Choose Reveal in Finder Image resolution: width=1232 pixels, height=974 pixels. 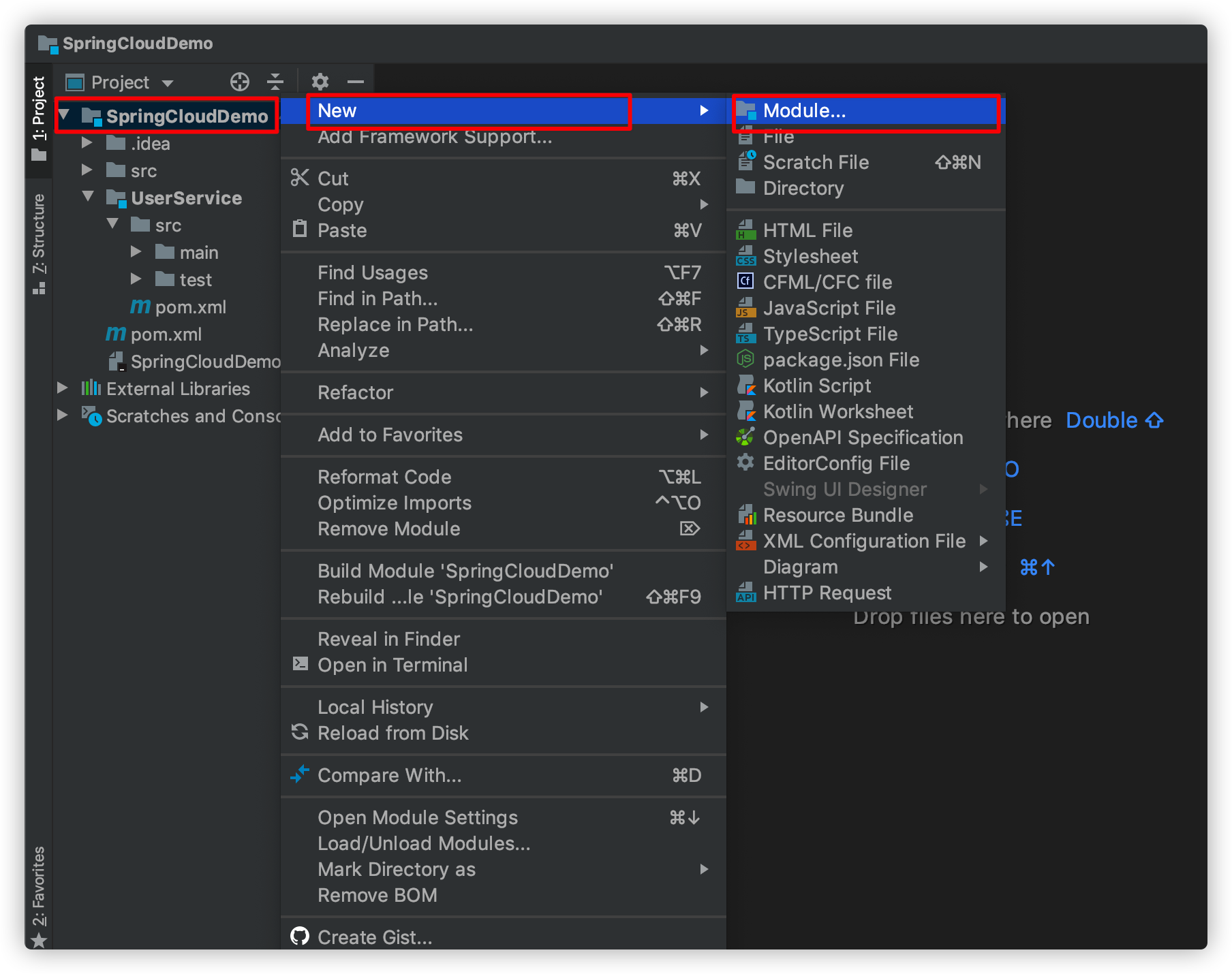(x=504, y=639)
